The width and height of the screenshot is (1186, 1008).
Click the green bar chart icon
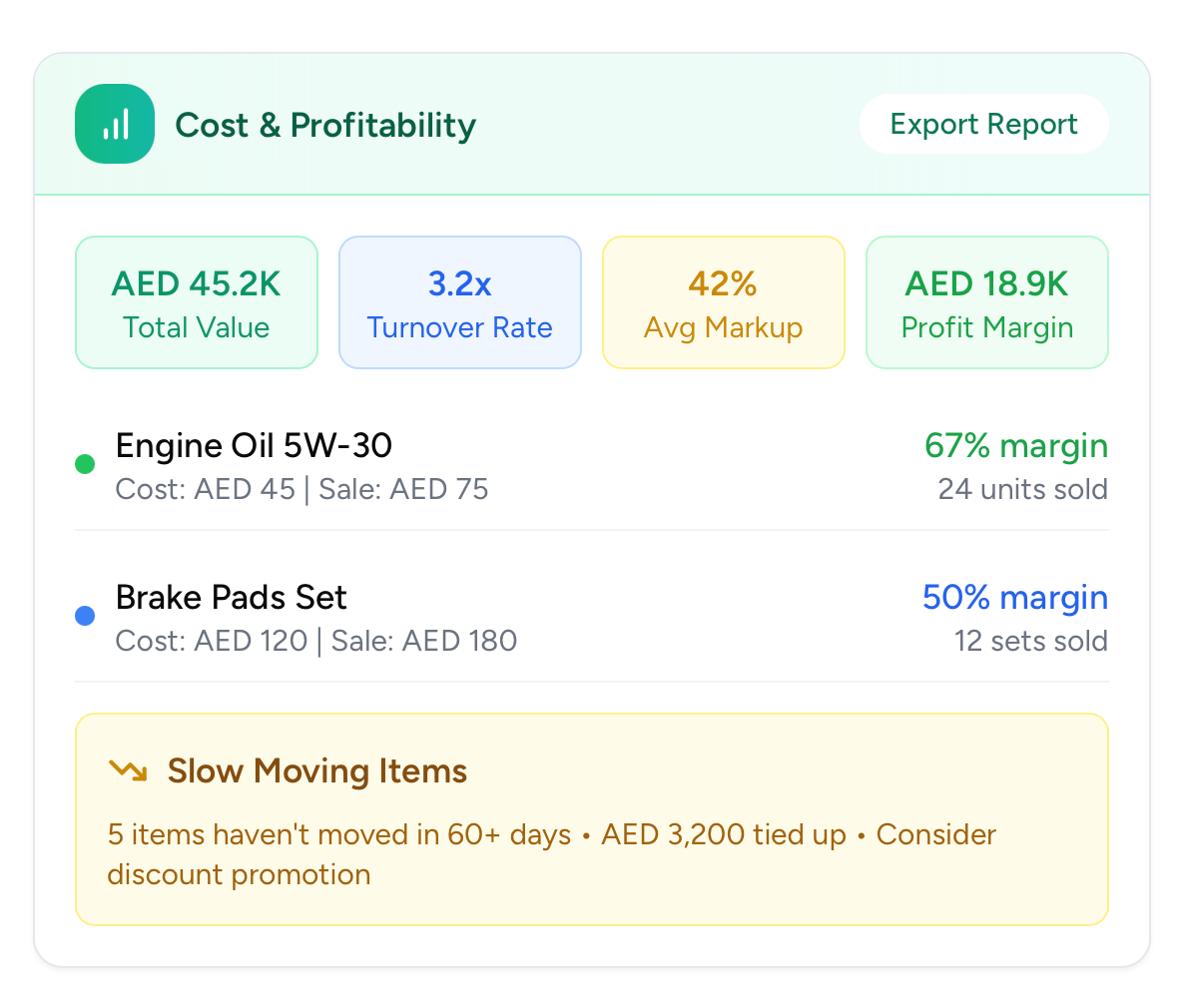click(115, 124)
